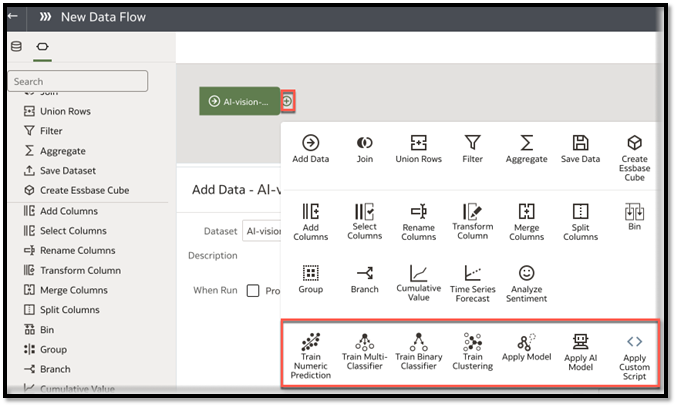Choose Merge Columns in the popup
Image resolution: width=677 pixels, height=407 pixels.
[x=526, y=222]
